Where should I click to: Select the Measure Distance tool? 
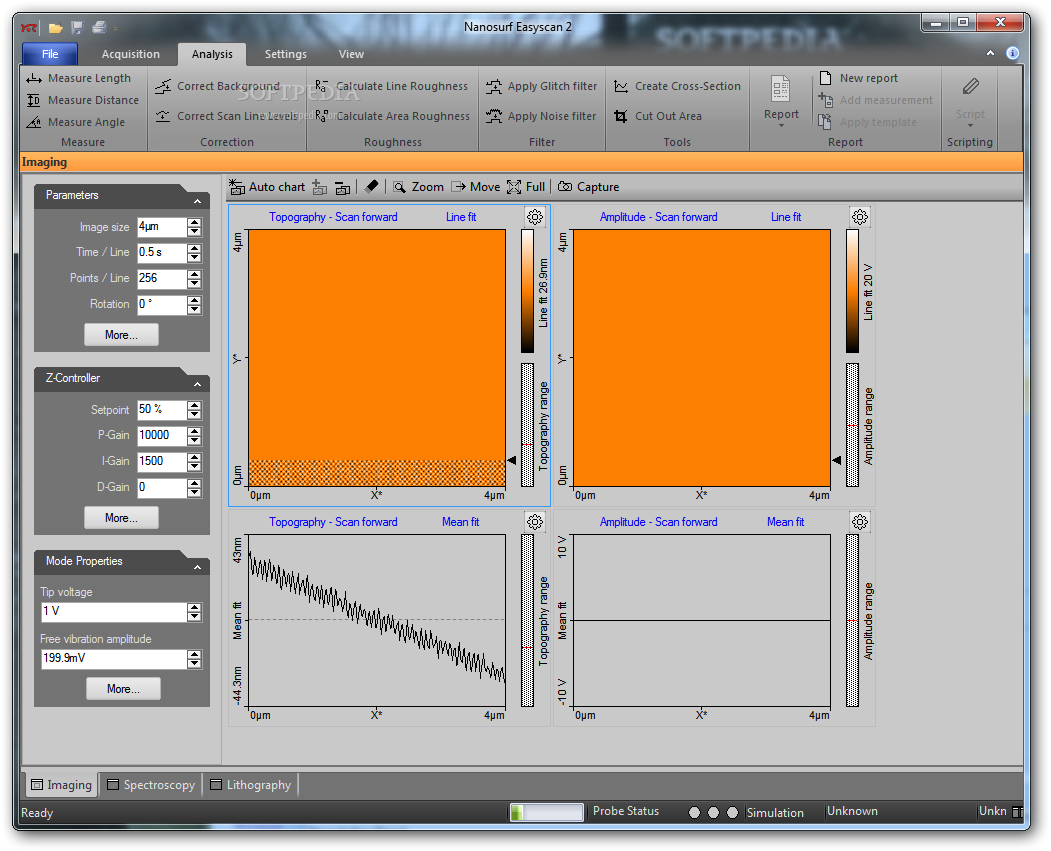coord(82,101)
